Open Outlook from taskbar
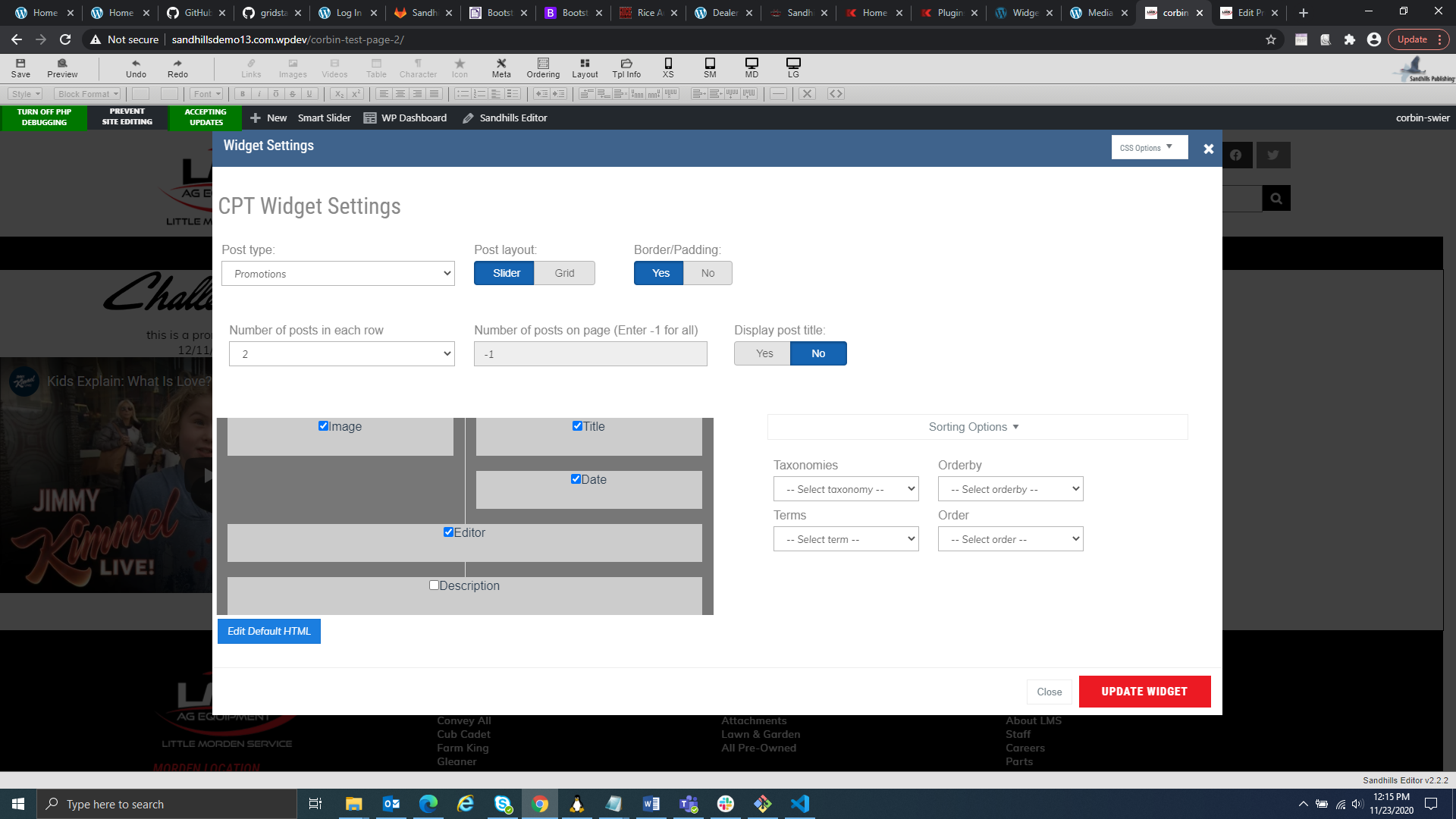1456x819 pixels. 391,804
